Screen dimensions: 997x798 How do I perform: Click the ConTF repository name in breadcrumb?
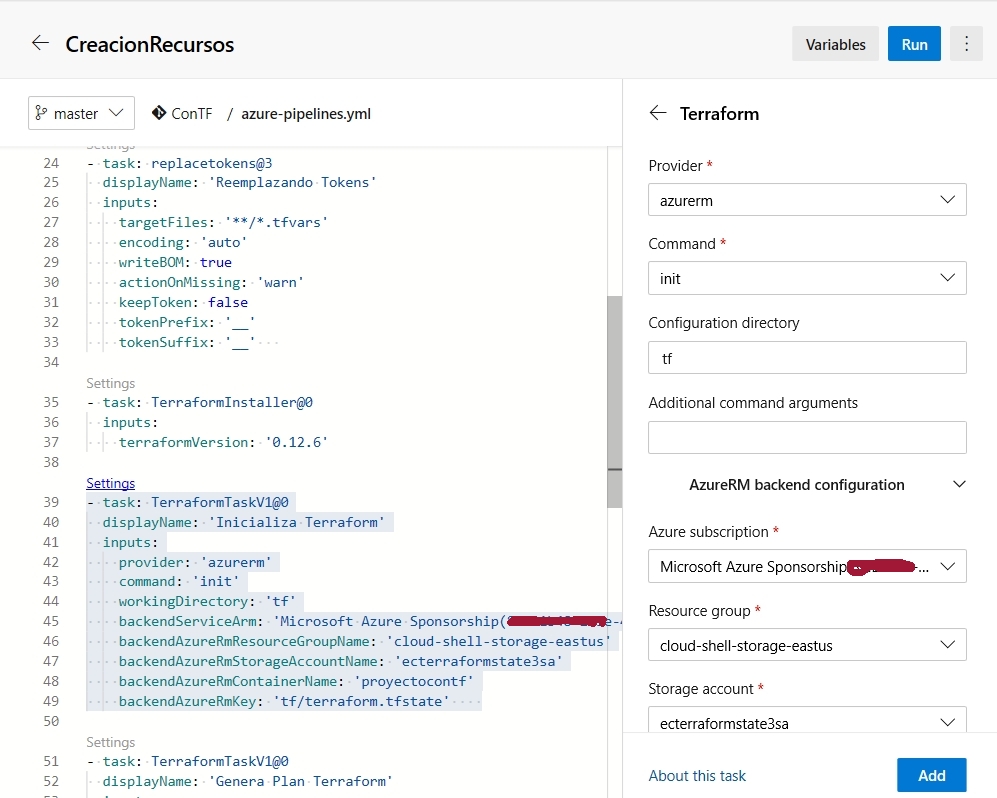click(x=191, y=113)
